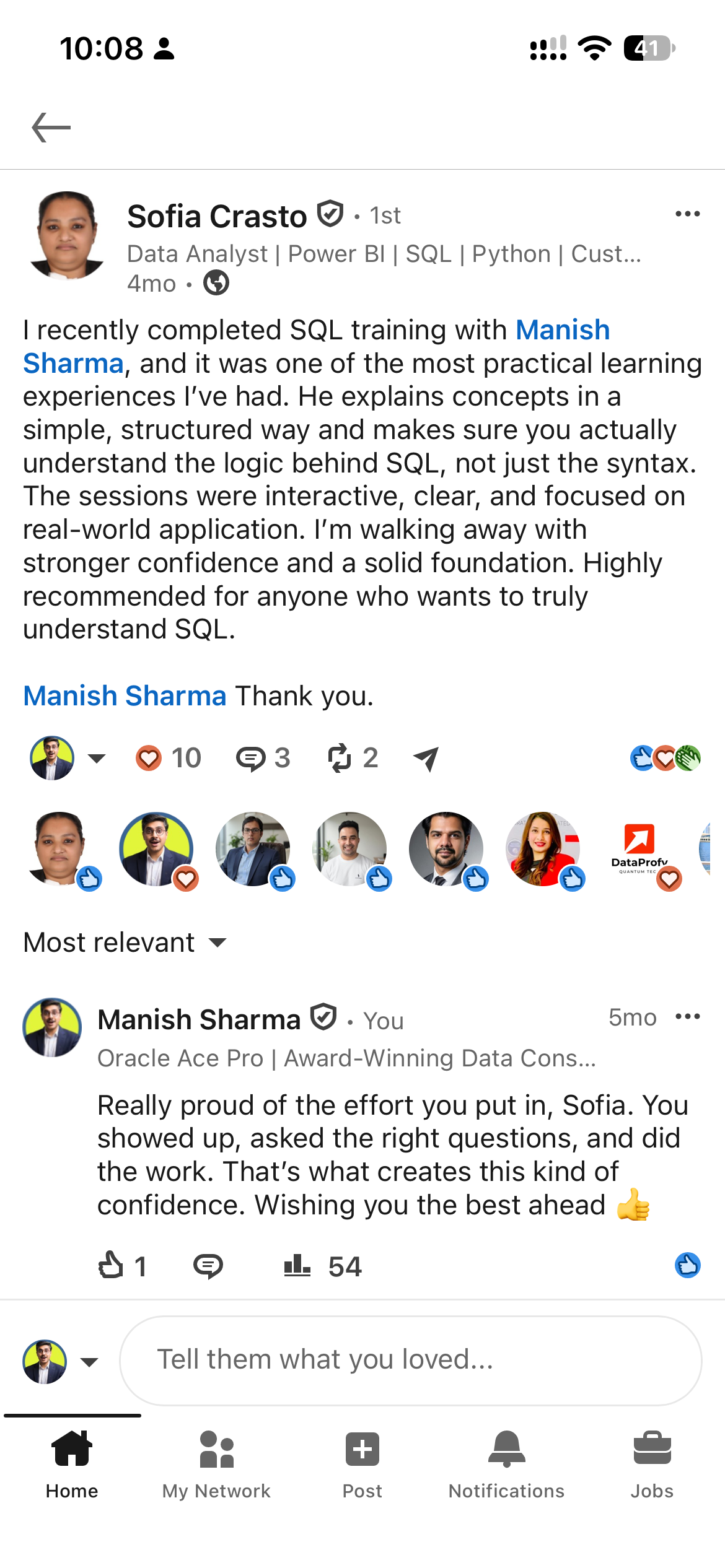Open comments via speech bubble icon

[x=250, y=758]
